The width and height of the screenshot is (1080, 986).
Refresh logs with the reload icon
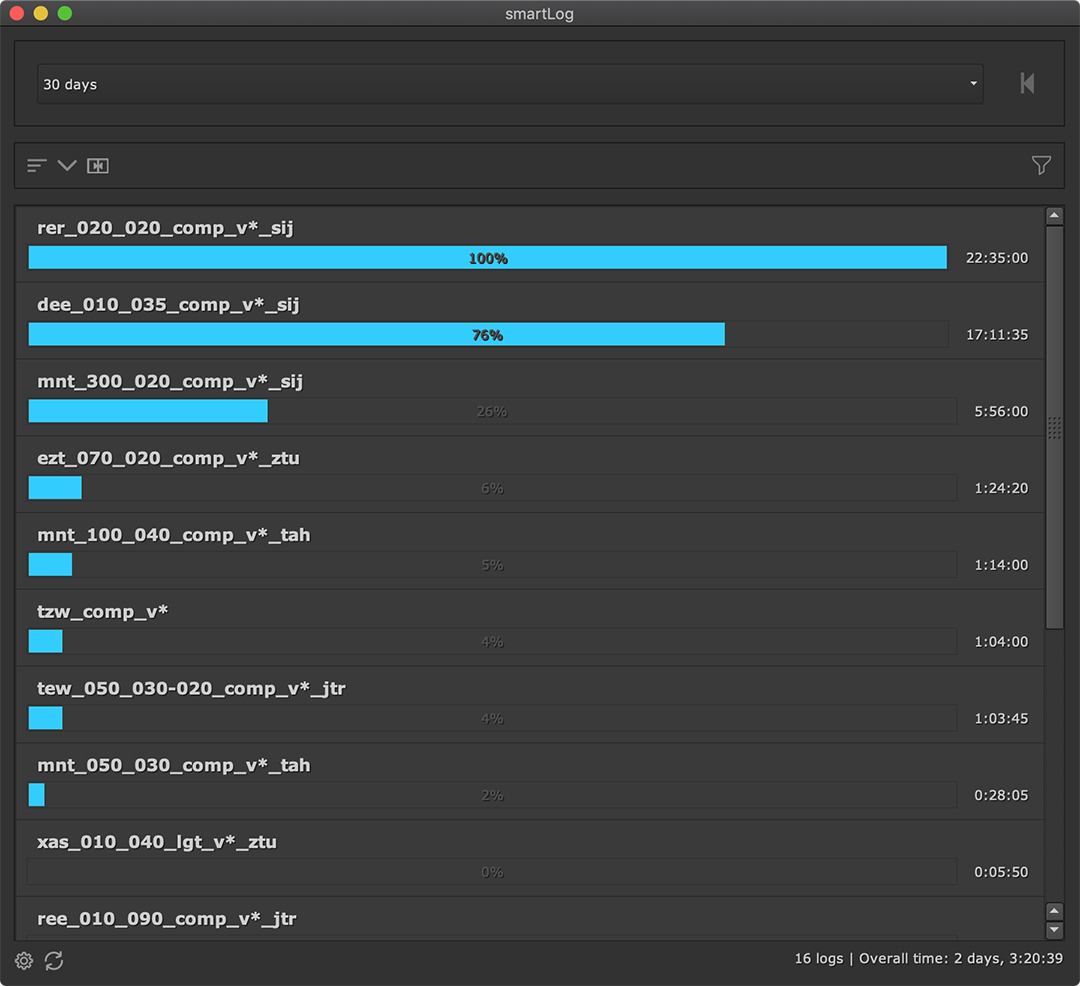54,961
